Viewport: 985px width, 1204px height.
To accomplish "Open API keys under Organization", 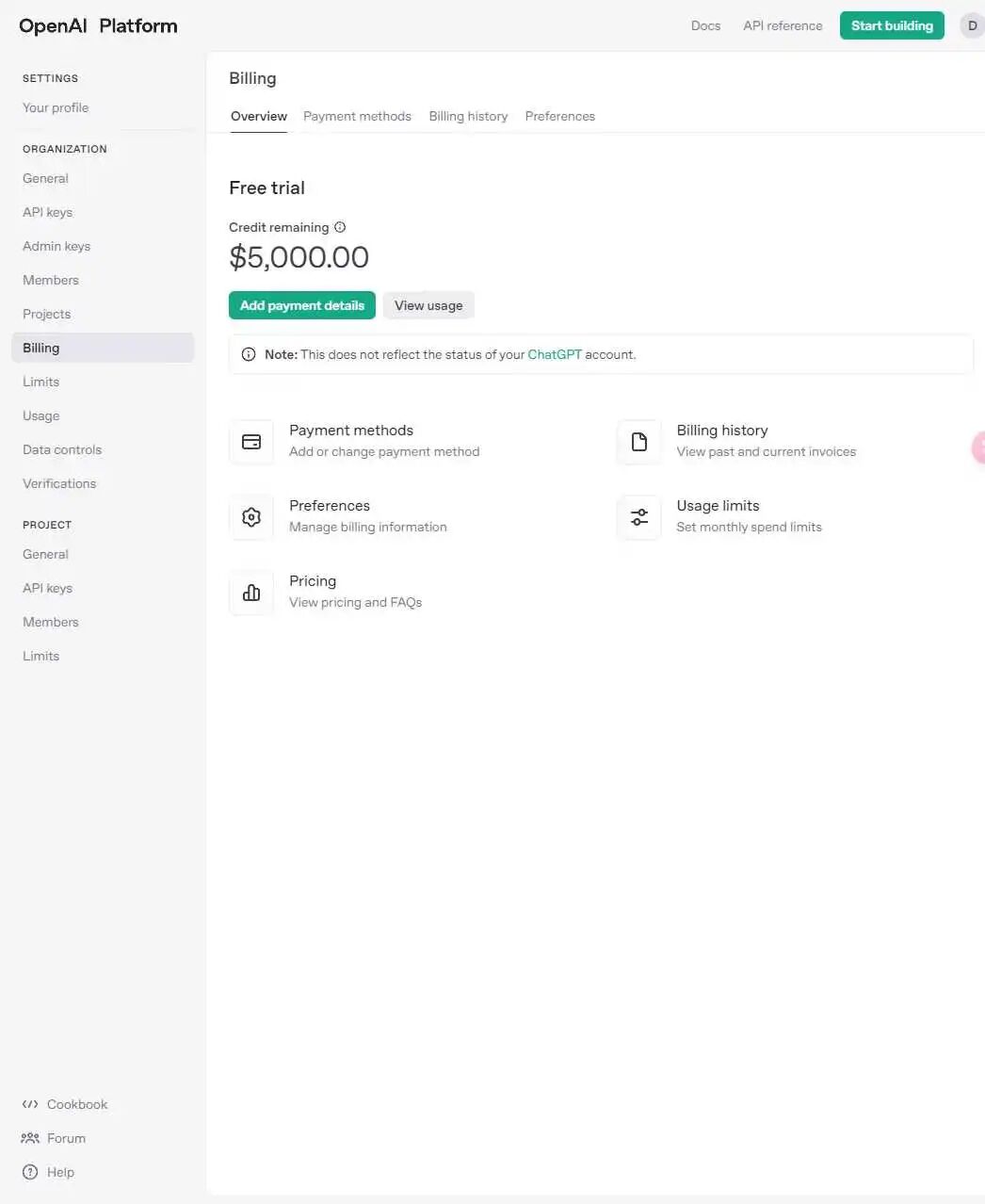I will pyautogui.click(x=47, y=212).
